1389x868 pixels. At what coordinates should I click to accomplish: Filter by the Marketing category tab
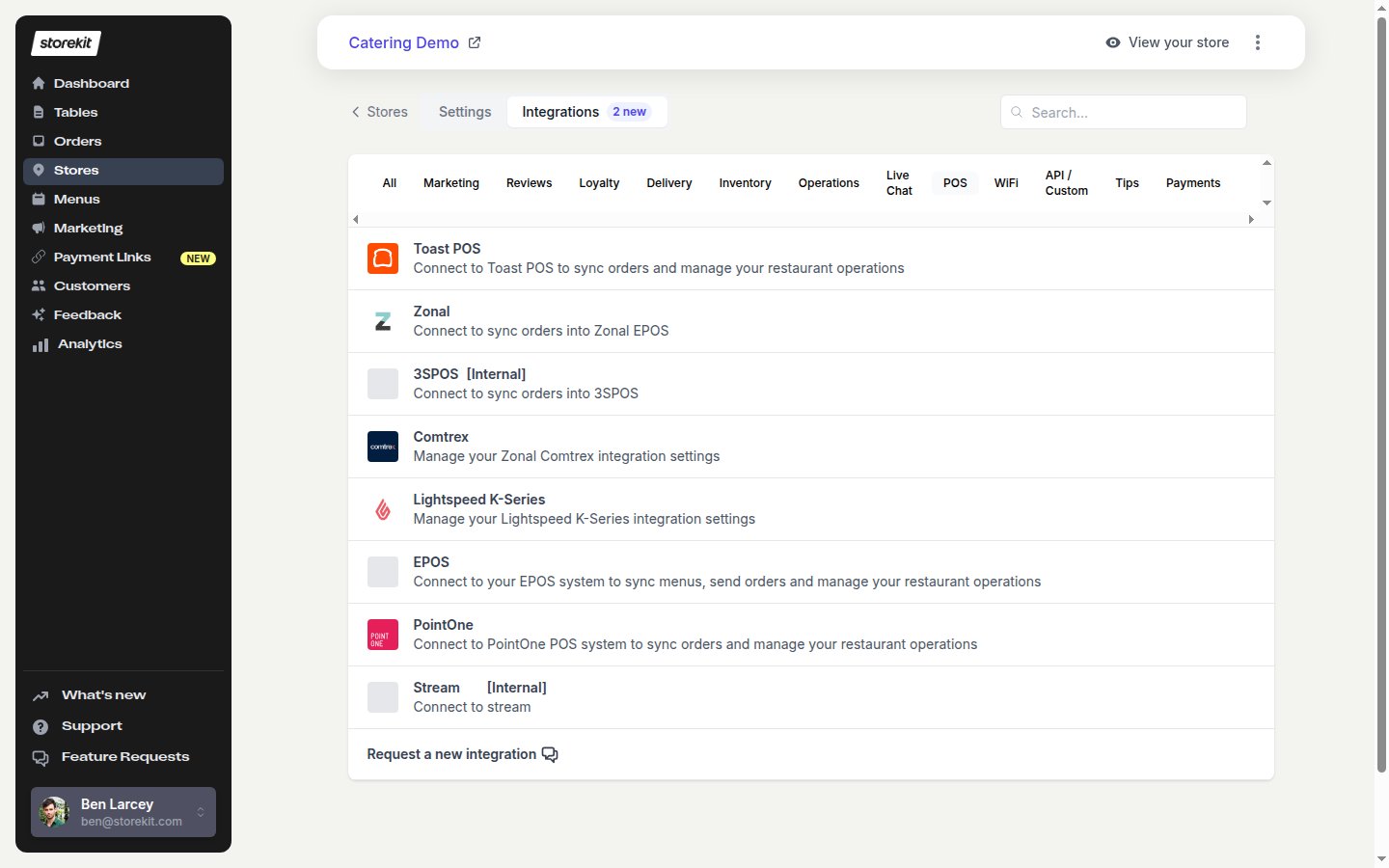click(x=451, y=183)
